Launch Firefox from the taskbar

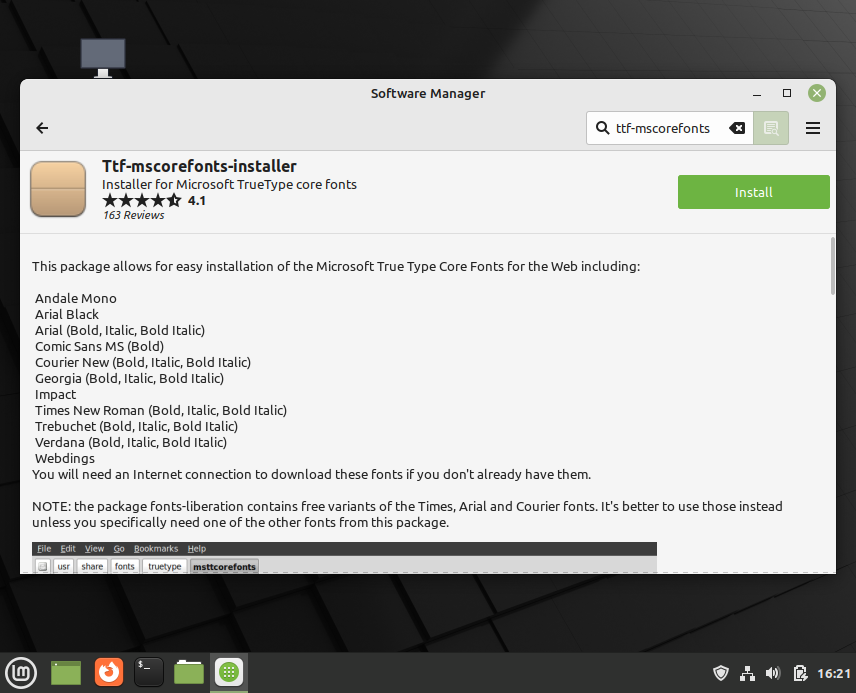coord(109,672)
